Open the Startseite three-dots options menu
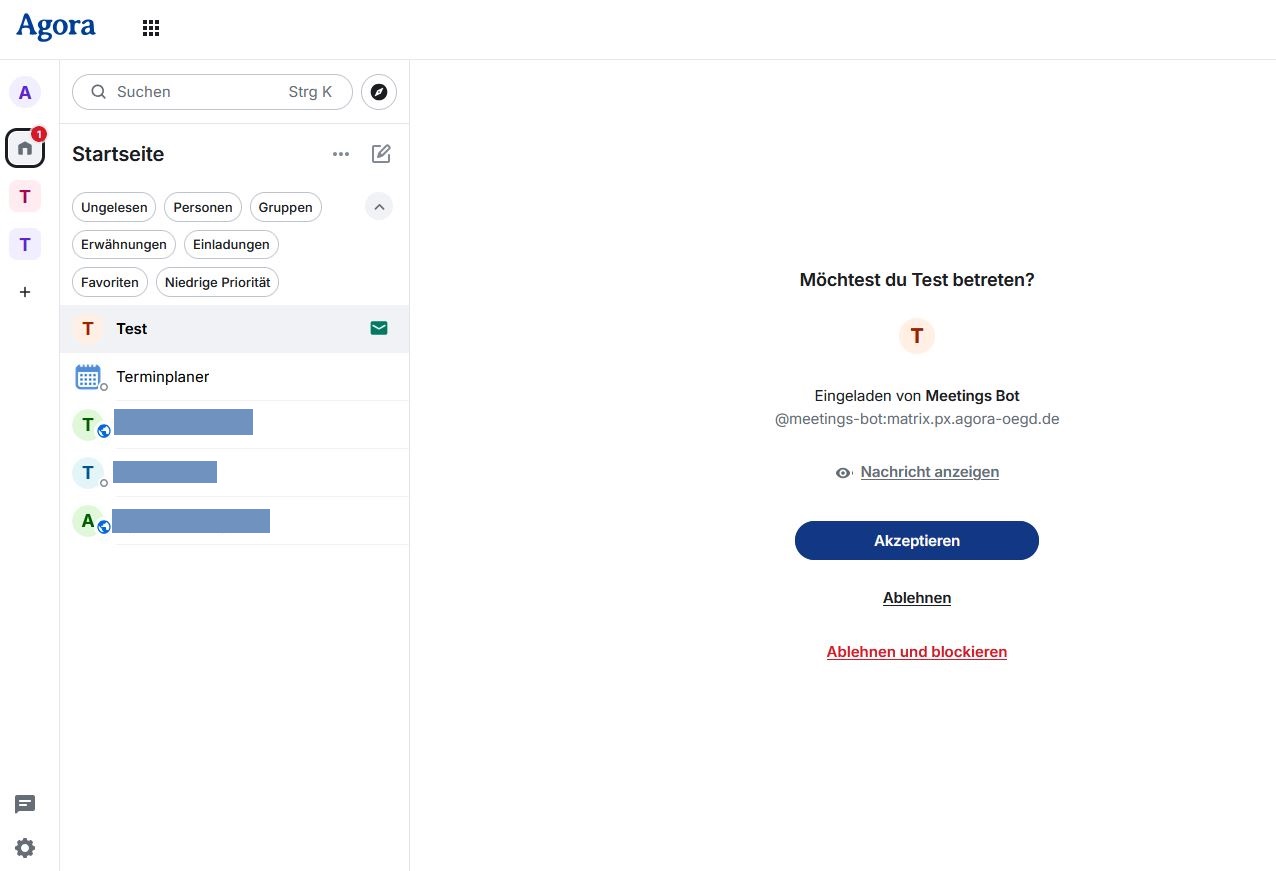 tap(341, 154)
